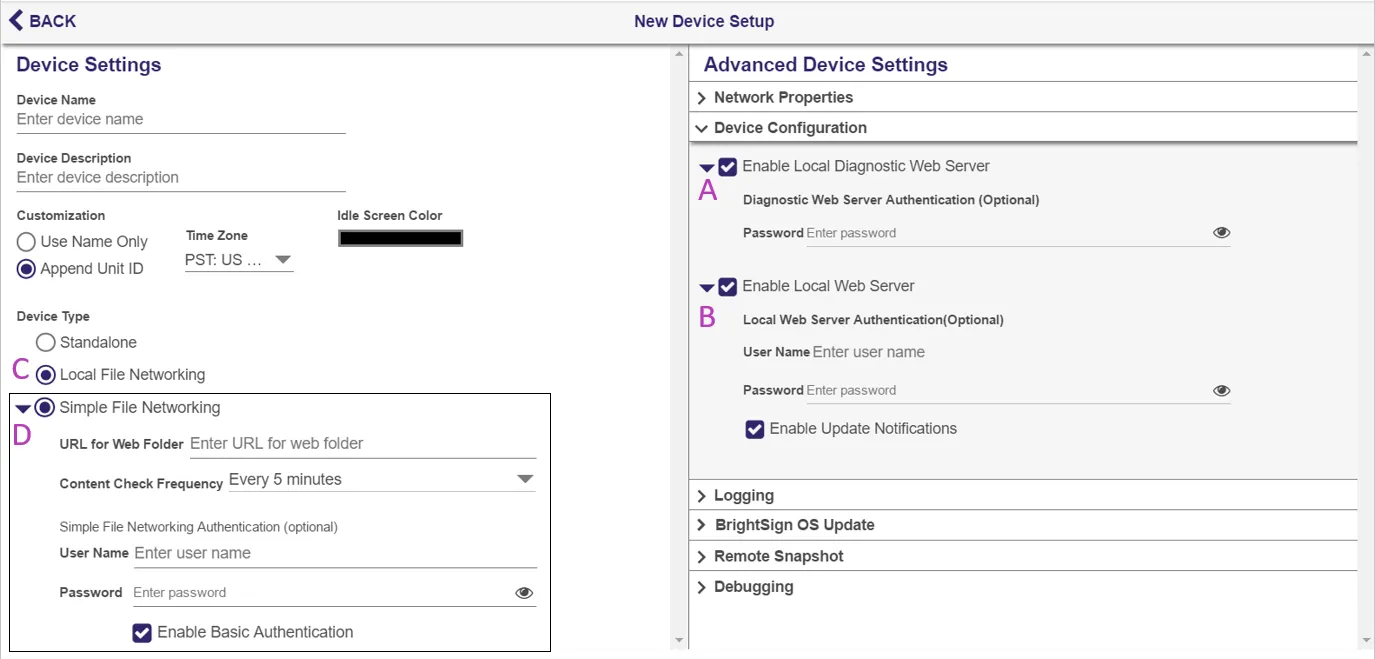Focus the URL for Web Folder field
The width and height of the screenshot is (1375, 659).
click(x=363, y=444)
